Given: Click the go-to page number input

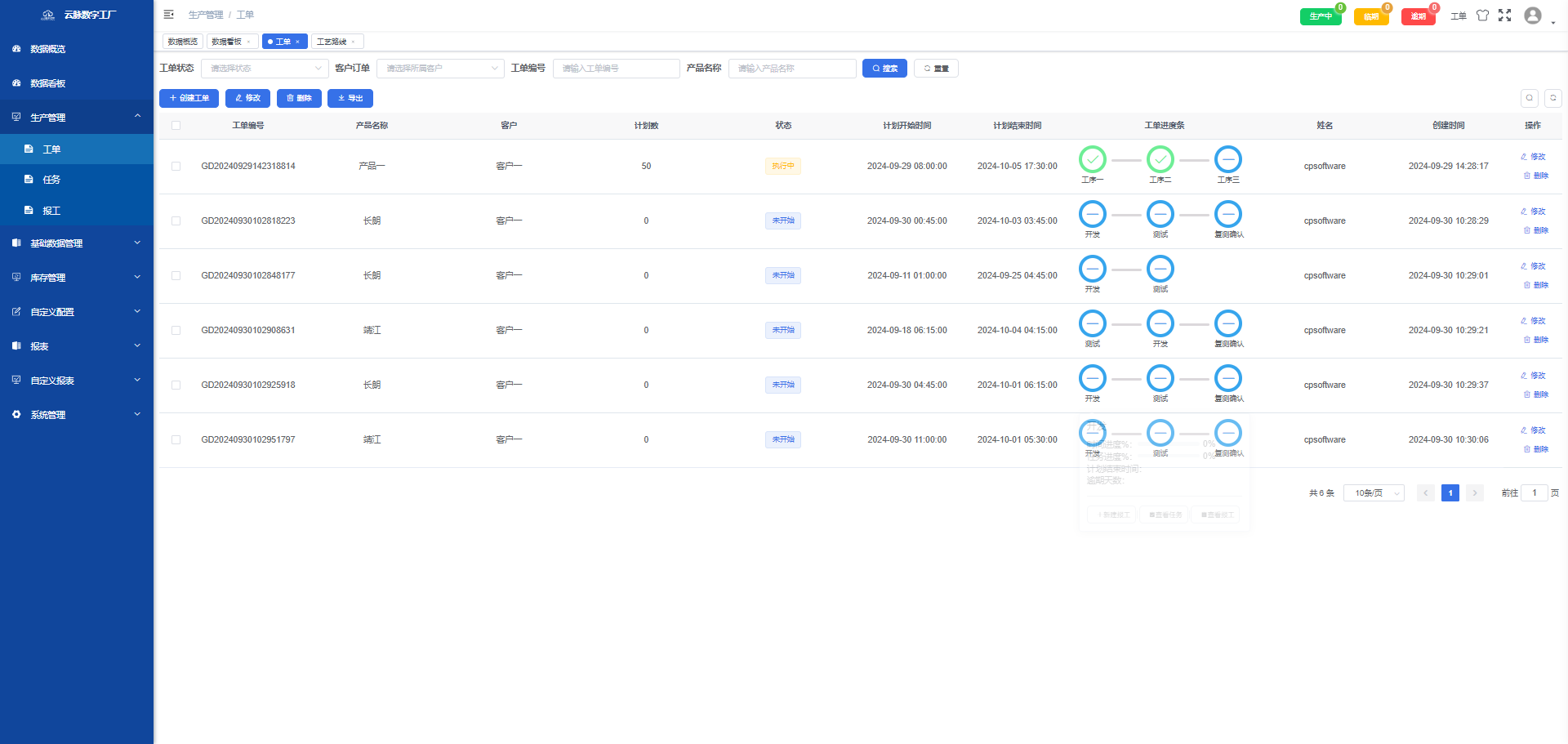Looking at the screenshot, I should pos(1535,493).
